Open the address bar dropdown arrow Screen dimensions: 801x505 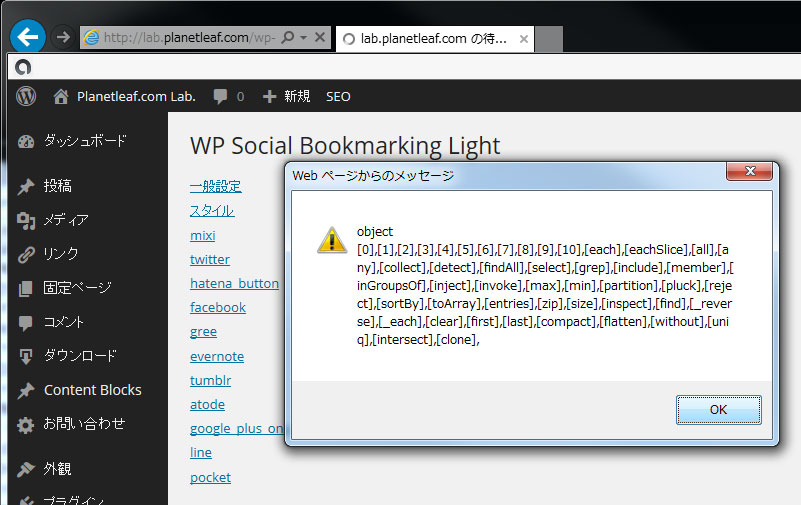(303, 37)
